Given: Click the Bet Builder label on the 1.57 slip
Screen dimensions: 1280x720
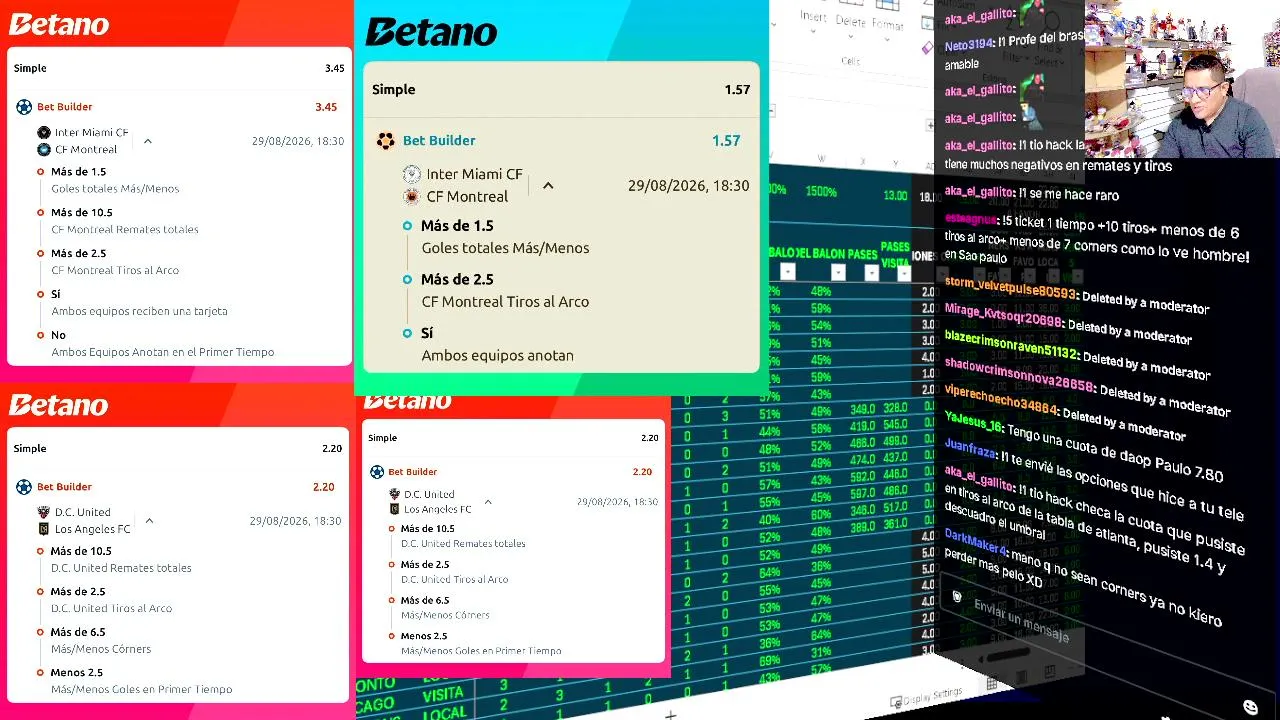Looking at the screenshot, I should coord(439,141).
